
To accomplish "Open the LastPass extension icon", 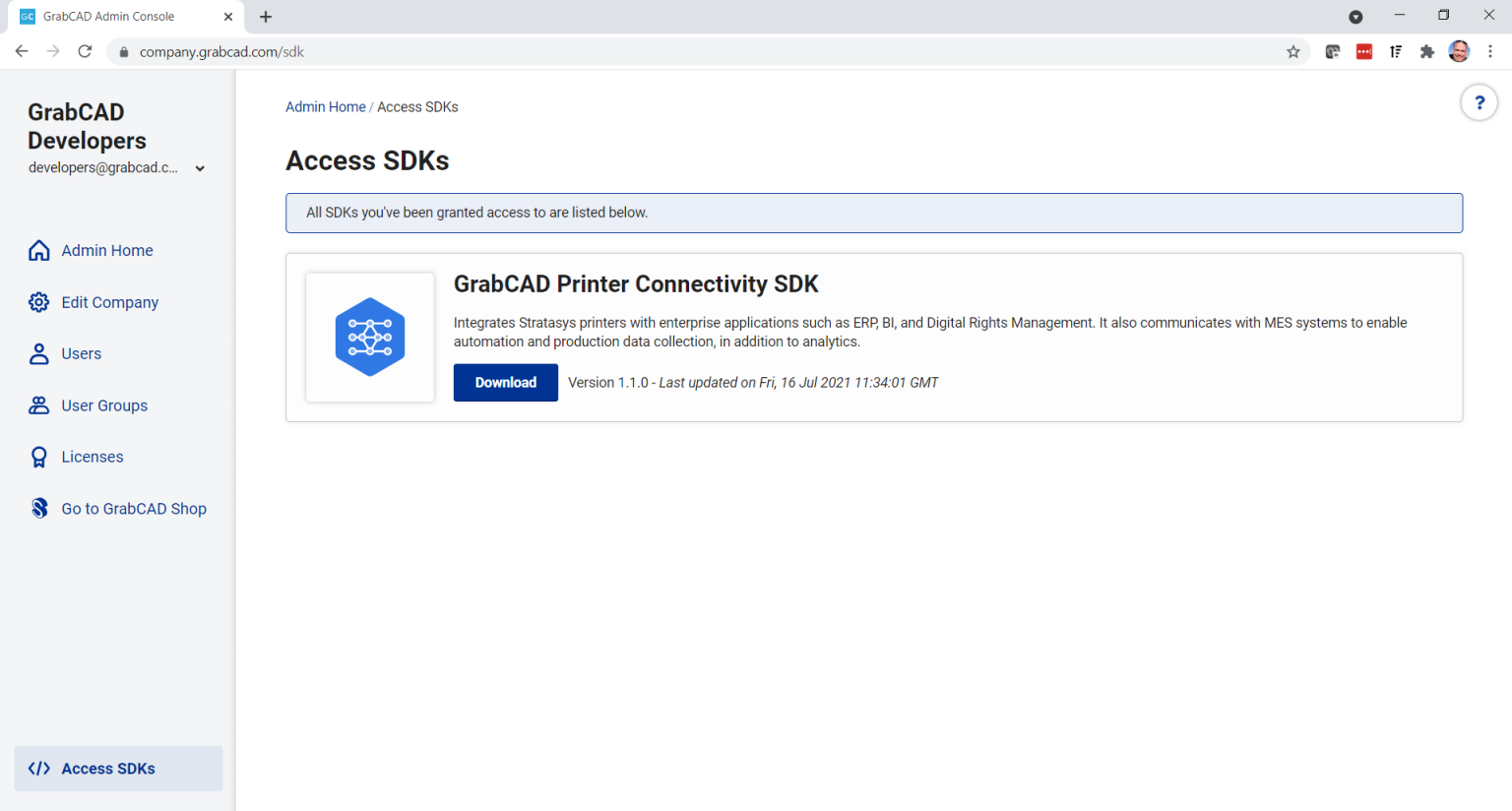I will click(x=1364, y=51).
